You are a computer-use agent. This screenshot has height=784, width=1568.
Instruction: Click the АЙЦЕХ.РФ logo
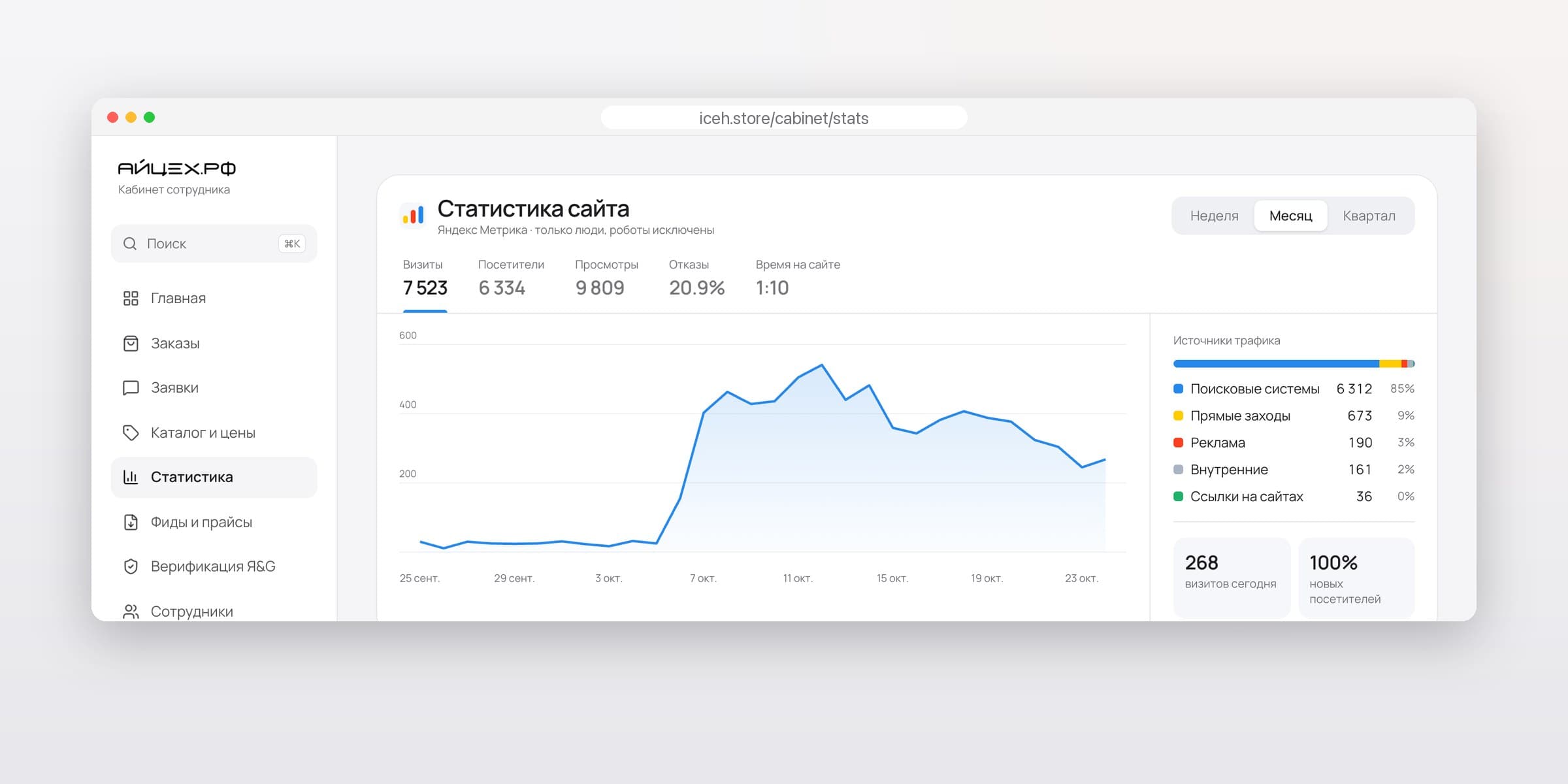pos(176,168)
